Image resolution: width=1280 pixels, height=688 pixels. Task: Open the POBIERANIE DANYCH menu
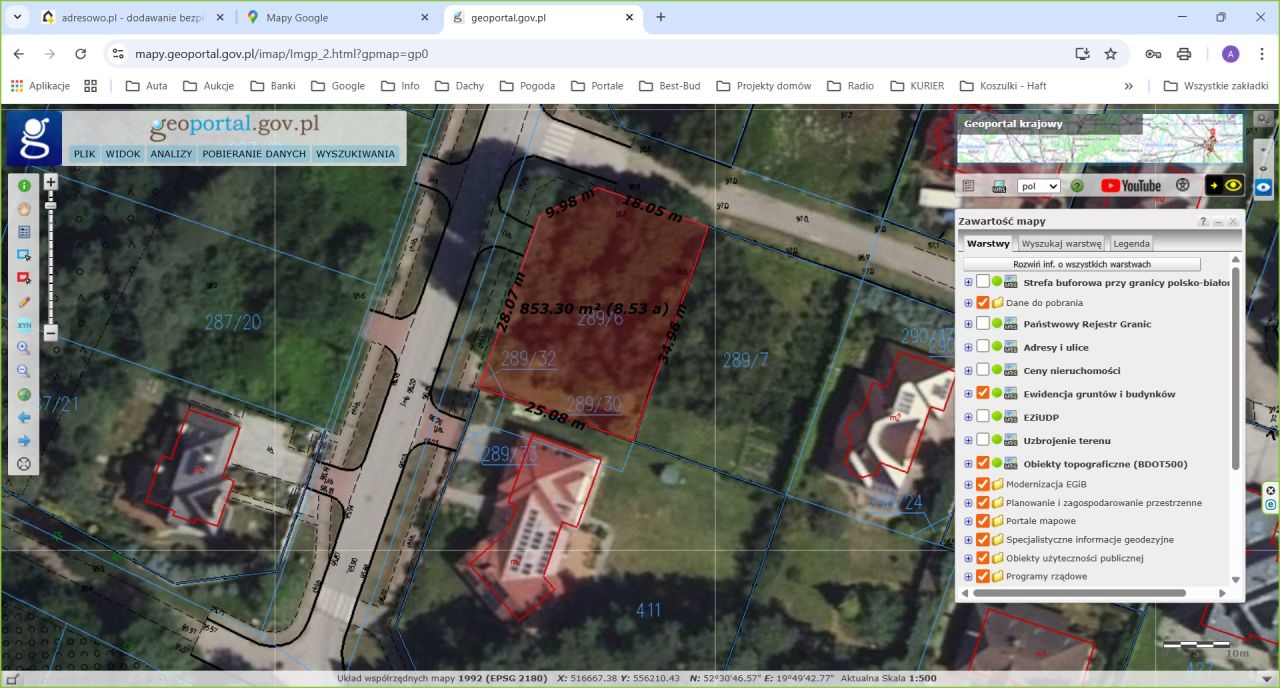click(x=254, y=155)
